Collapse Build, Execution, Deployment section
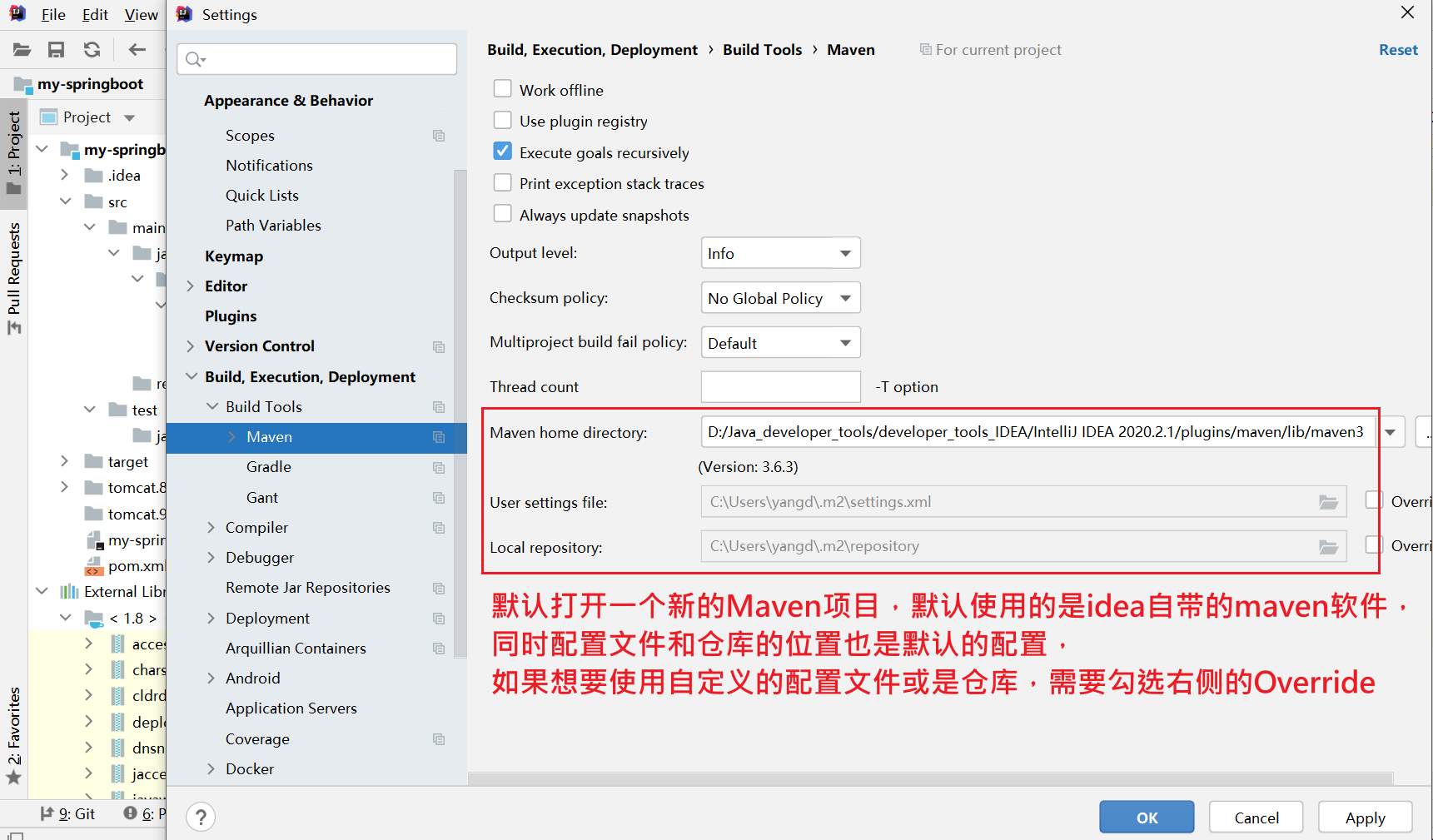This screenshot has width=1433, height=840. [x=191, y=377]
